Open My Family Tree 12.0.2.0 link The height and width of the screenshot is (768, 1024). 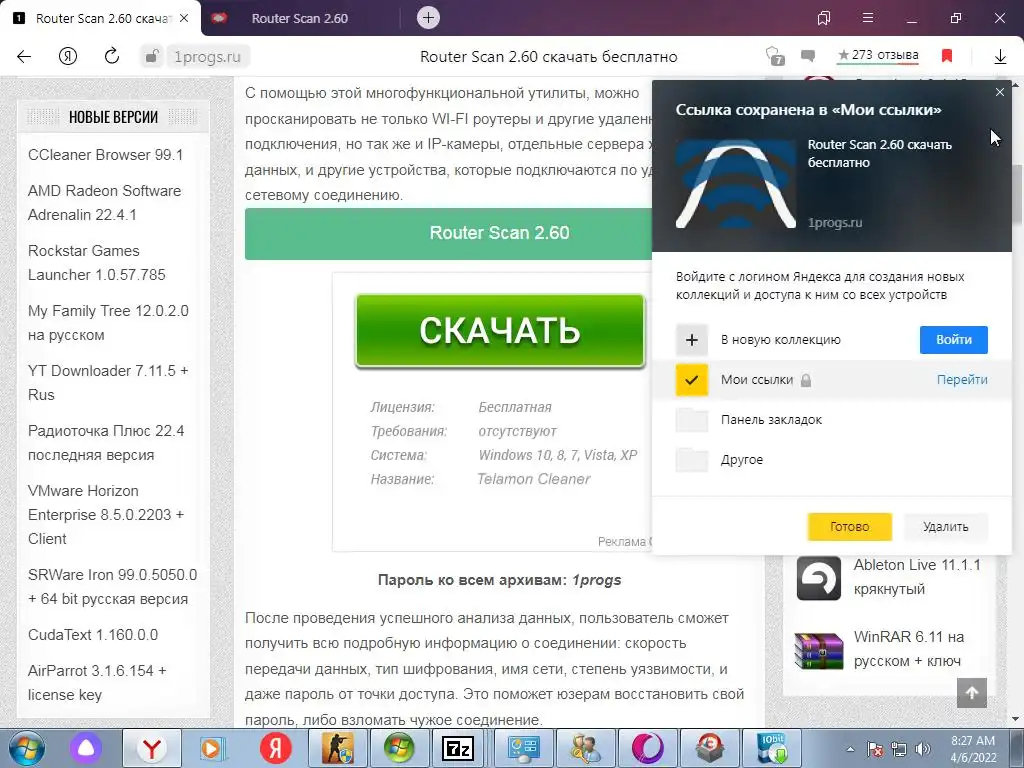(x=108, y=323)
